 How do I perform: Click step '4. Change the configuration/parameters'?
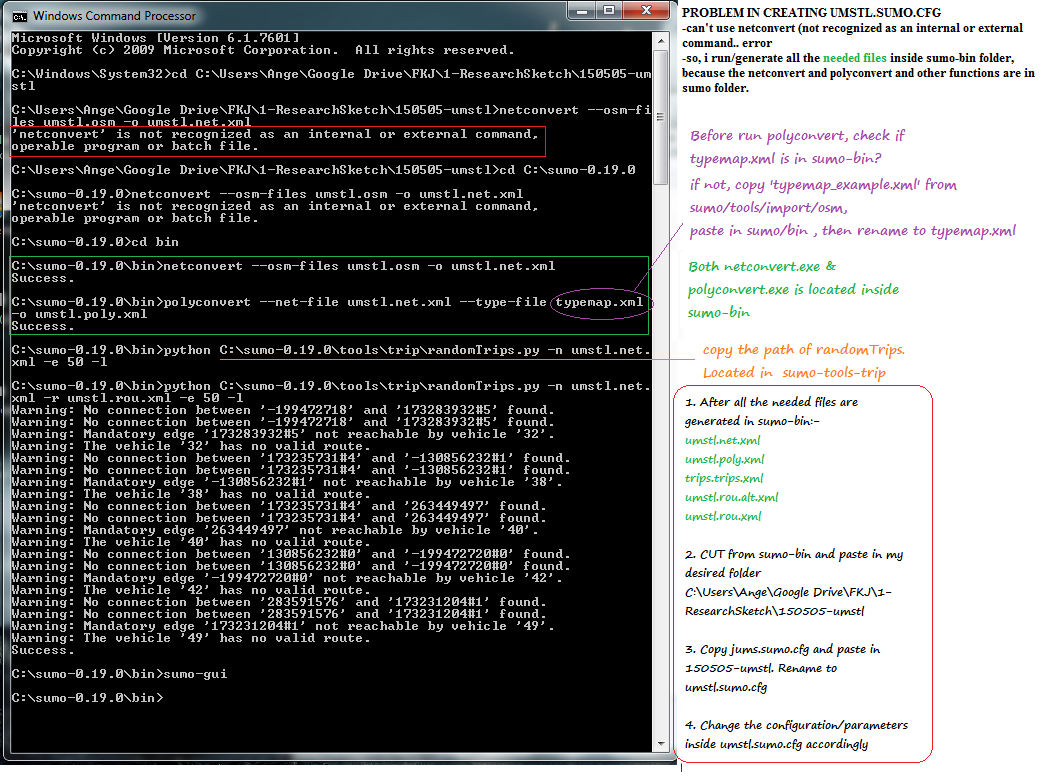point(796,725)
